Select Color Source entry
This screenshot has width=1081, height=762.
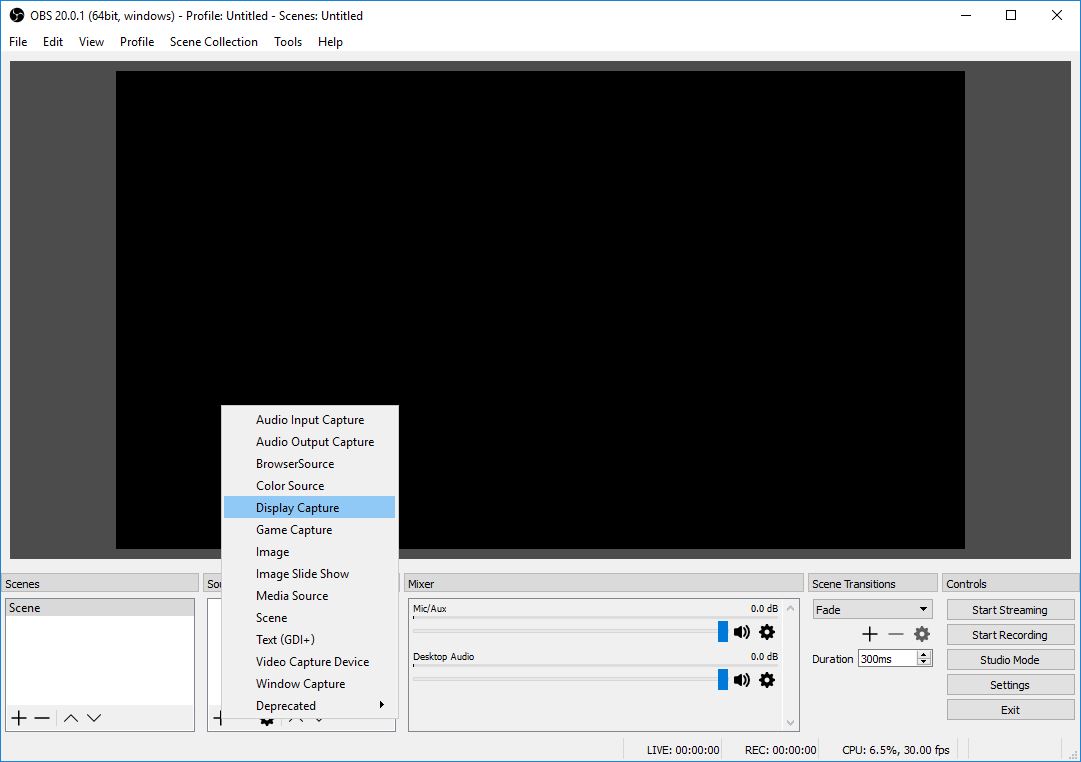309,486
